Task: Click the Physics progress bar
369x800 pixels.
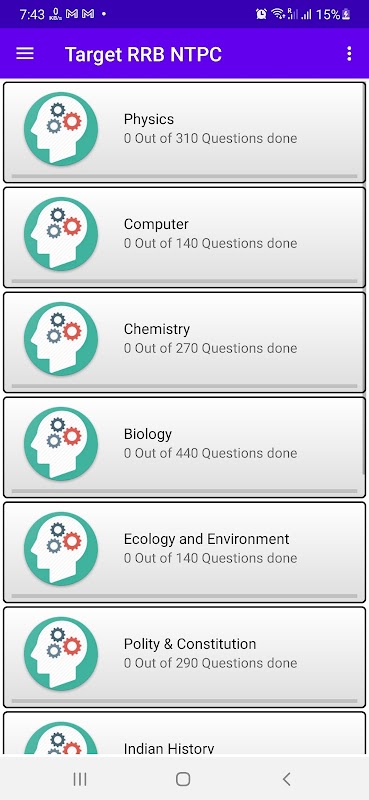Action: point(184,176)
